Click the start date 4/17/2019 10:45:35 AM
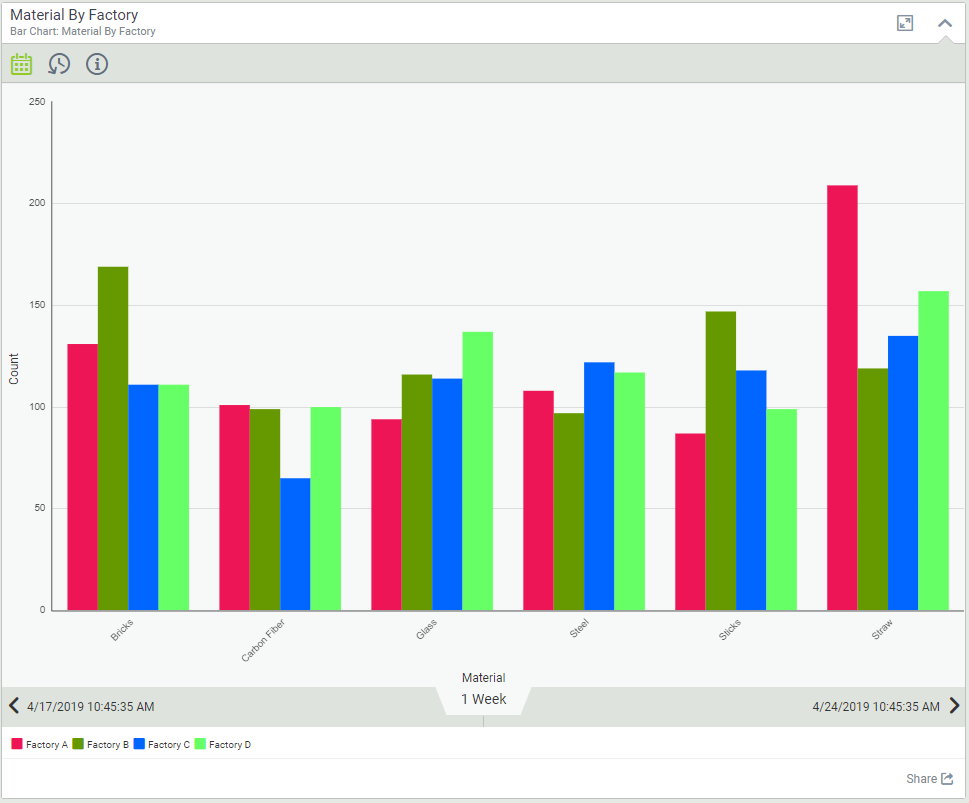 point(91,707)
